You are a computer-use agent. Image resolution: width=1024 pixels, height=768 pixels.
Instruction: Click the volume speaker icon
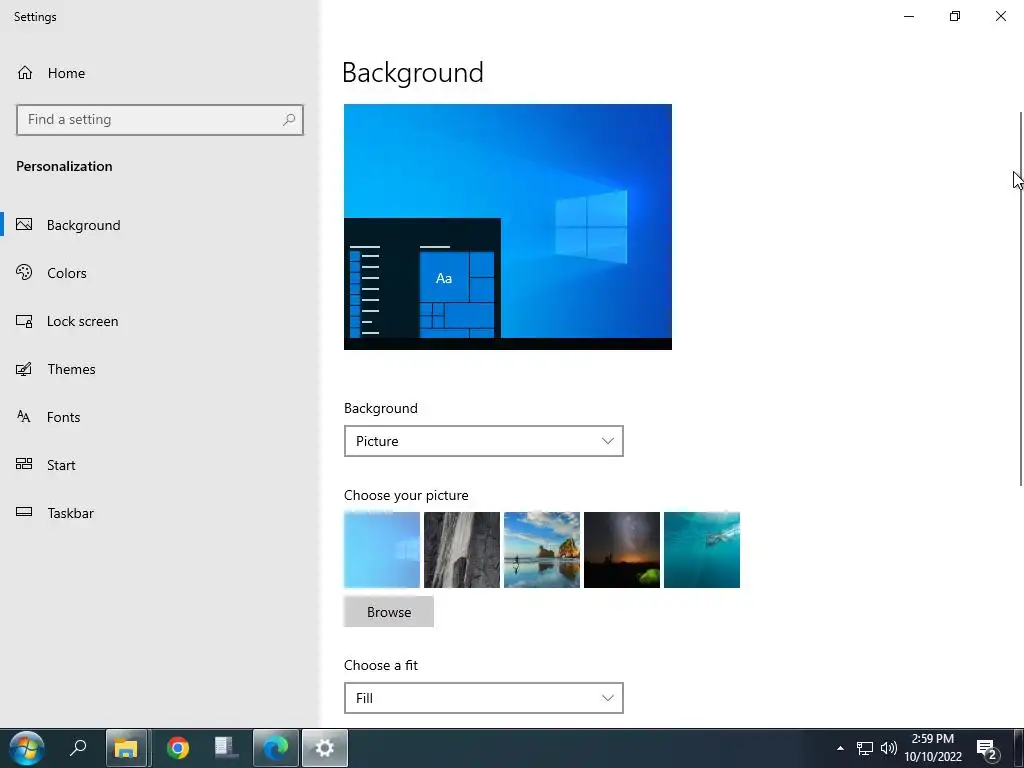tap(889, 748)
